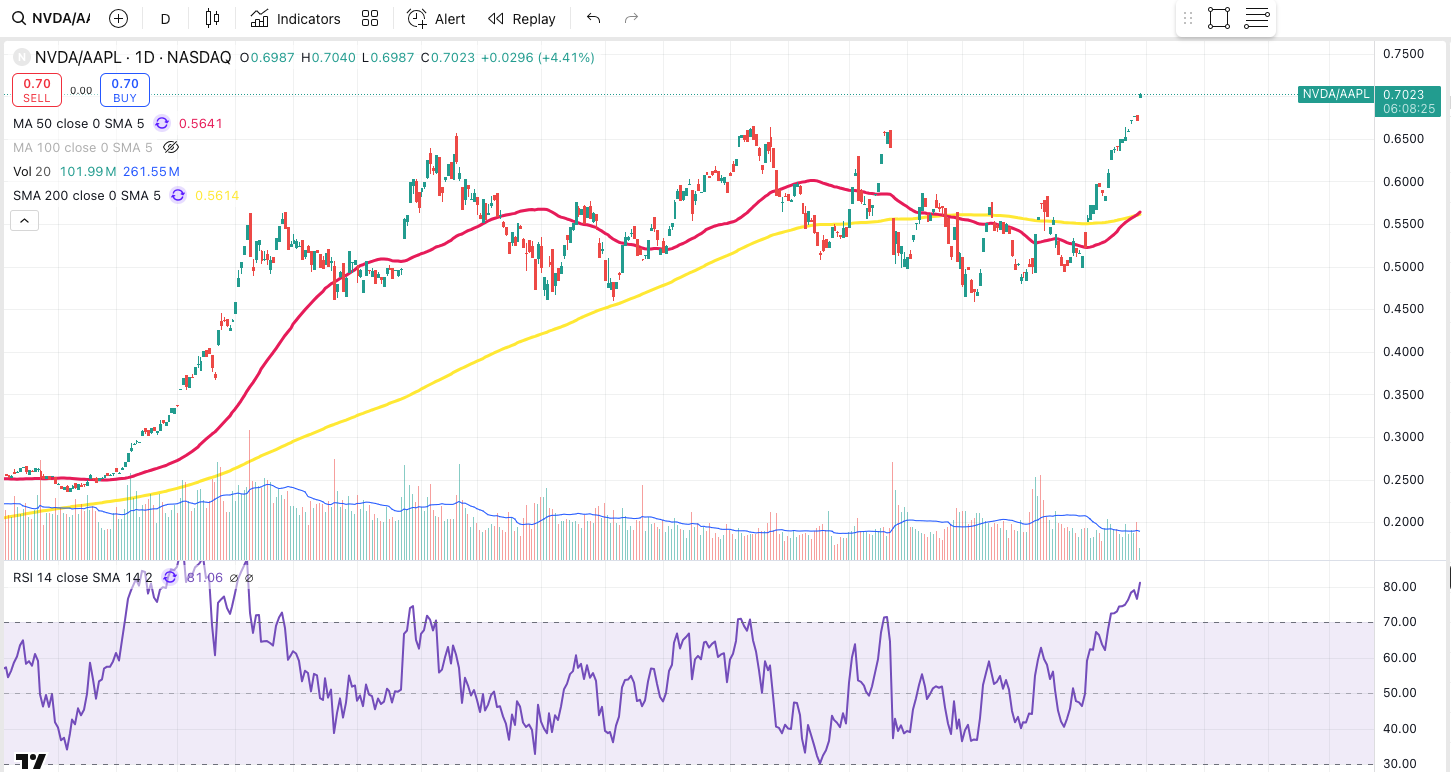Image resolution: width=1451 pixels, height=772 pixels.
Task: Open the Indicators dialog
Action: point(296,18)
